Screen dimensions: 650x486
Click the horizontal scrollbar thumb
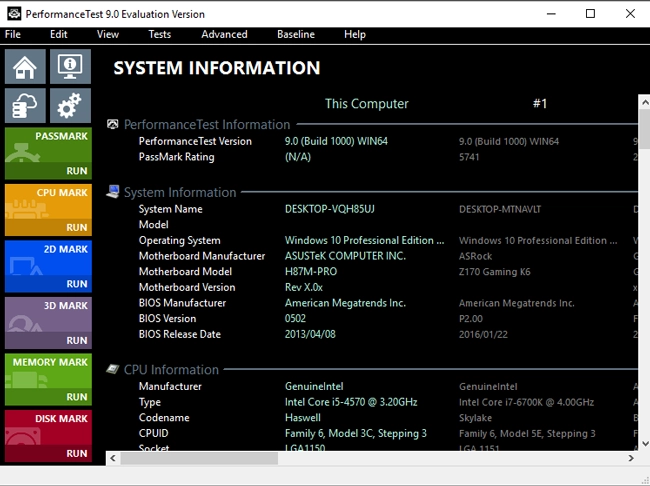tap(199, 458)
